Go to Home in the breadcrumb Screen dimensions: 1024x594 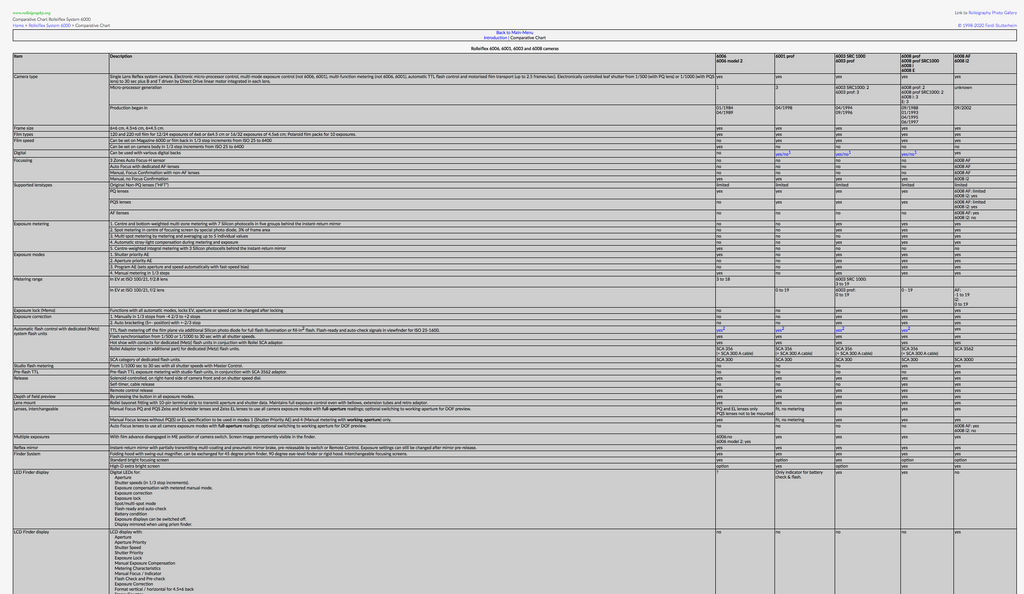pyautogui.click(x=18, y=25)
